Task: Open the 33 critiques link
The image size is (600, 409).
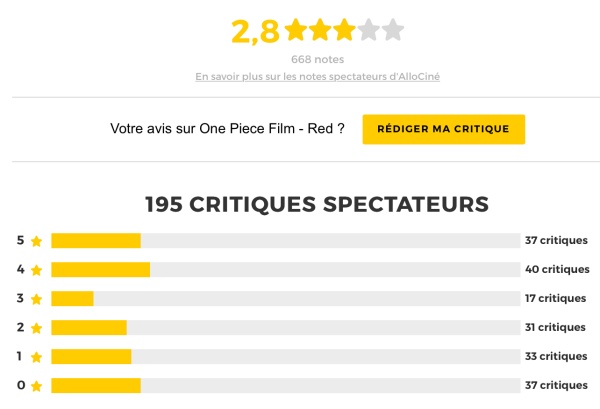Action: (556, 356)
